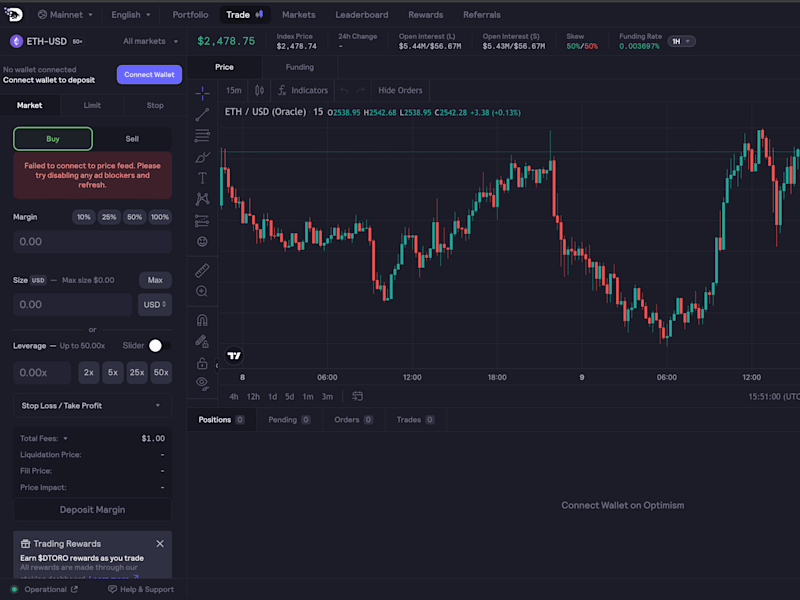Open the ETH-USD market selector

47,41
